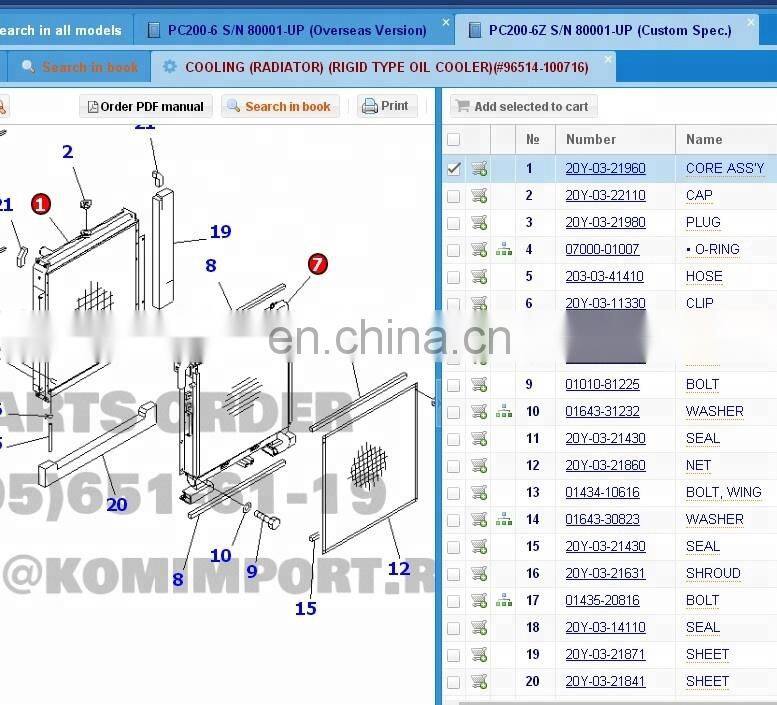The height and width of the screenshot is (705, 777).
Task: Check the CAP row checkbox
Action: point(453,196)
